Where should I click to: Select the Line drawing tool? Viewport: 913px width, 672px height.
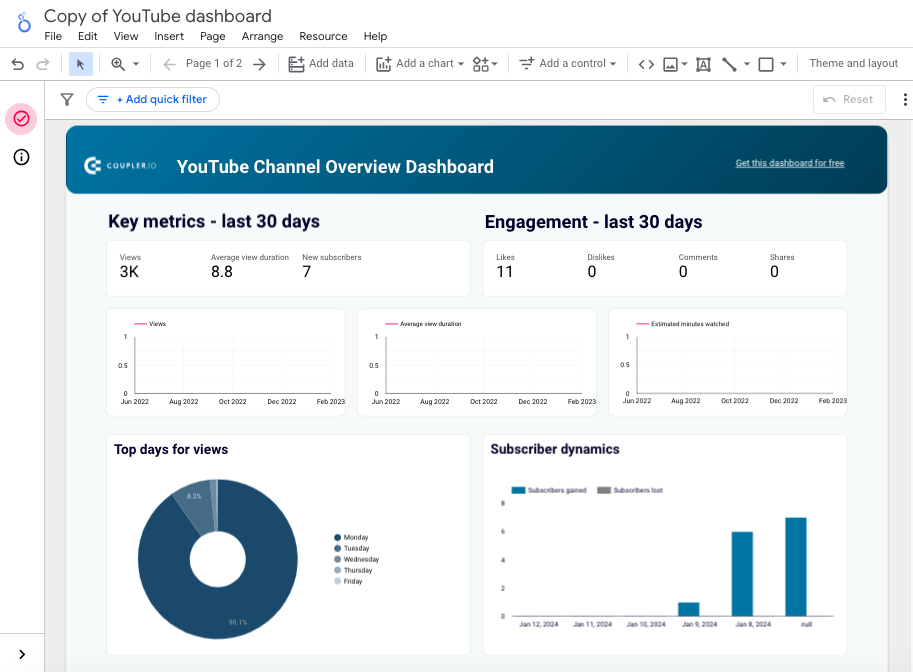coord(730,63)
